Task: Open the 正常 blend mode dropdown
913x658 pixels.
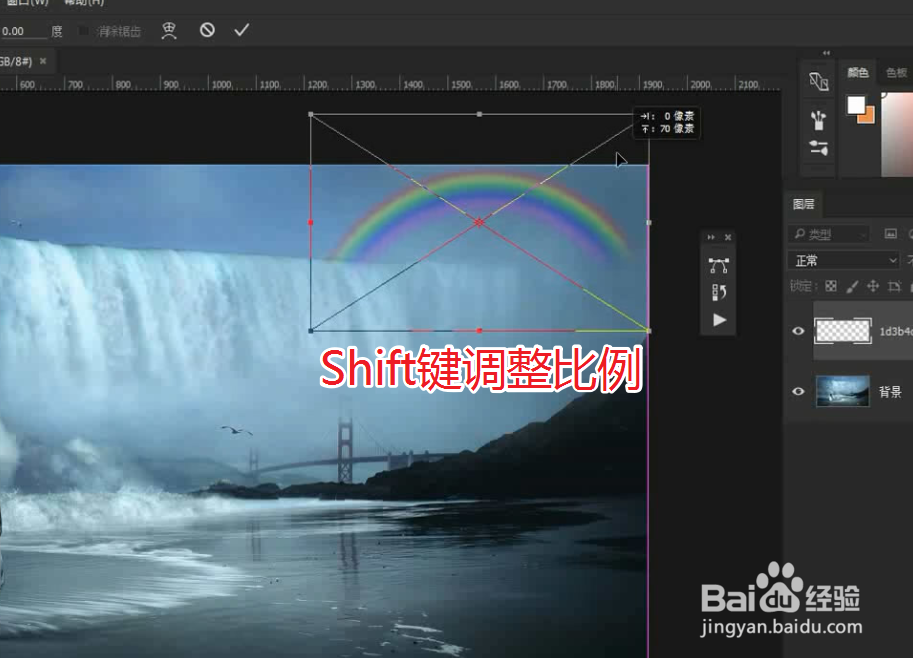Action: tap(844, 260)
